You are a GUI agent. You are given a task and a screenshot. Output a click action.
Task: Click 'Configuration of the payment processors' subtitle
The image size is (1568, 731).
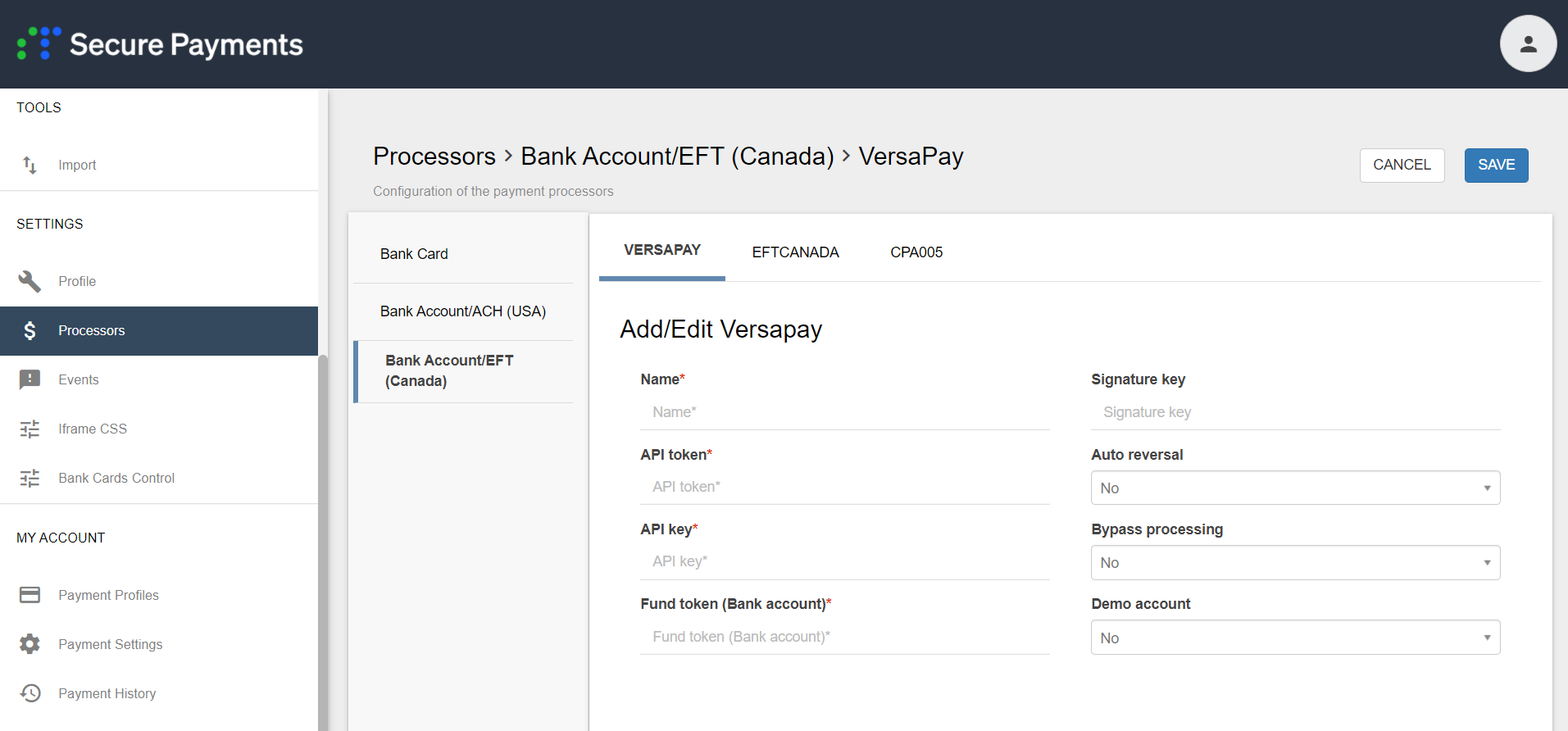click(x=493, y=191)
